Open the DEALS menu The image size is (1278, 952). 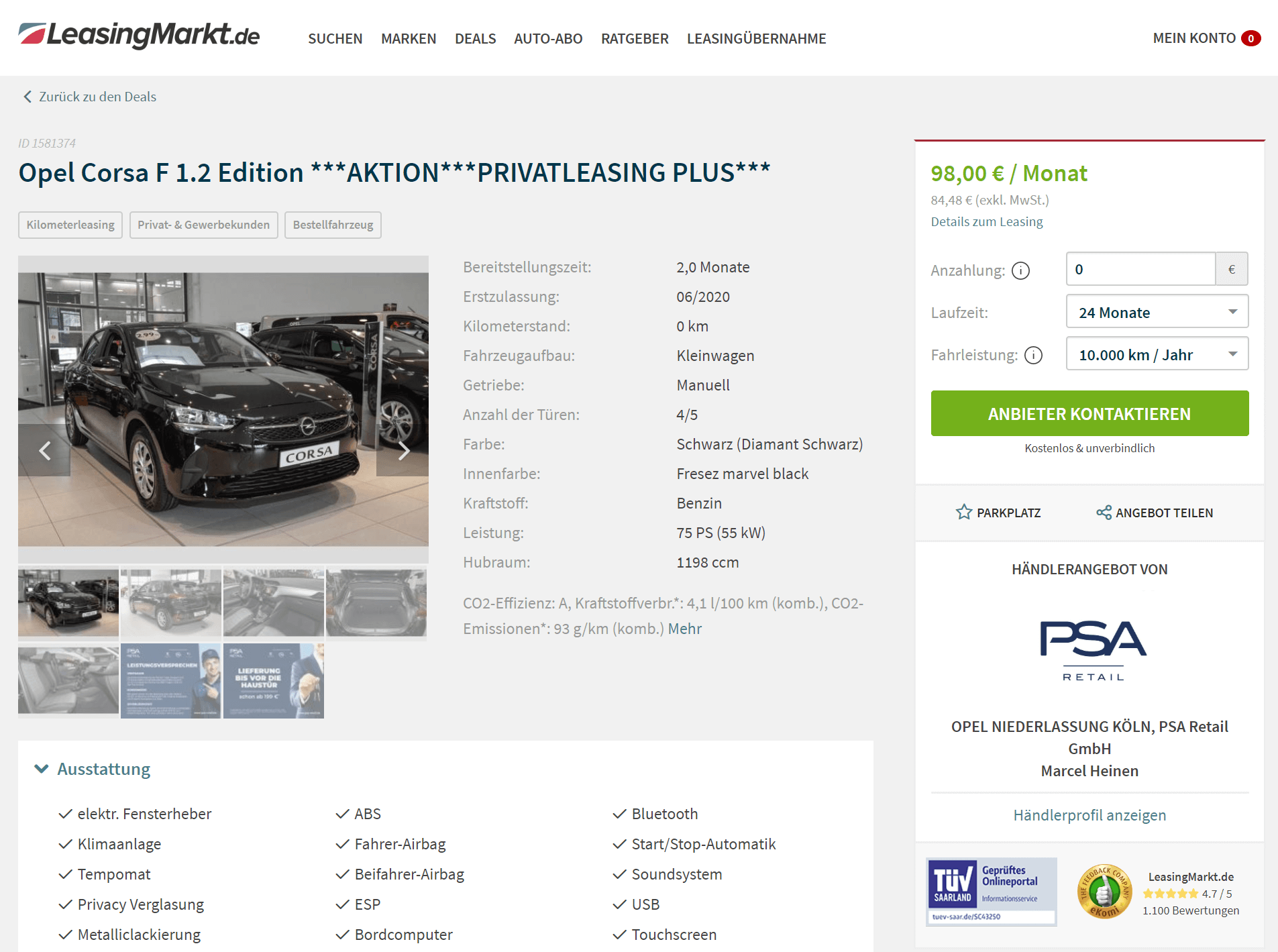(476, 39)
